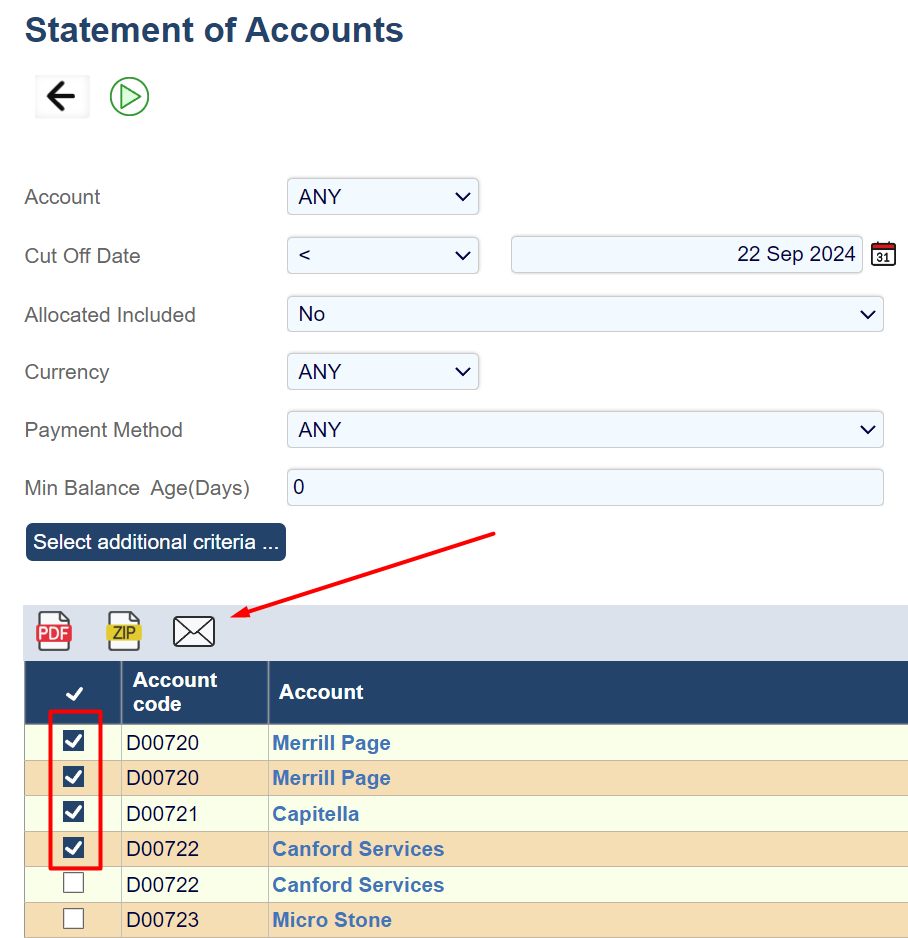Run the report with green play icon

click(129, 97)
